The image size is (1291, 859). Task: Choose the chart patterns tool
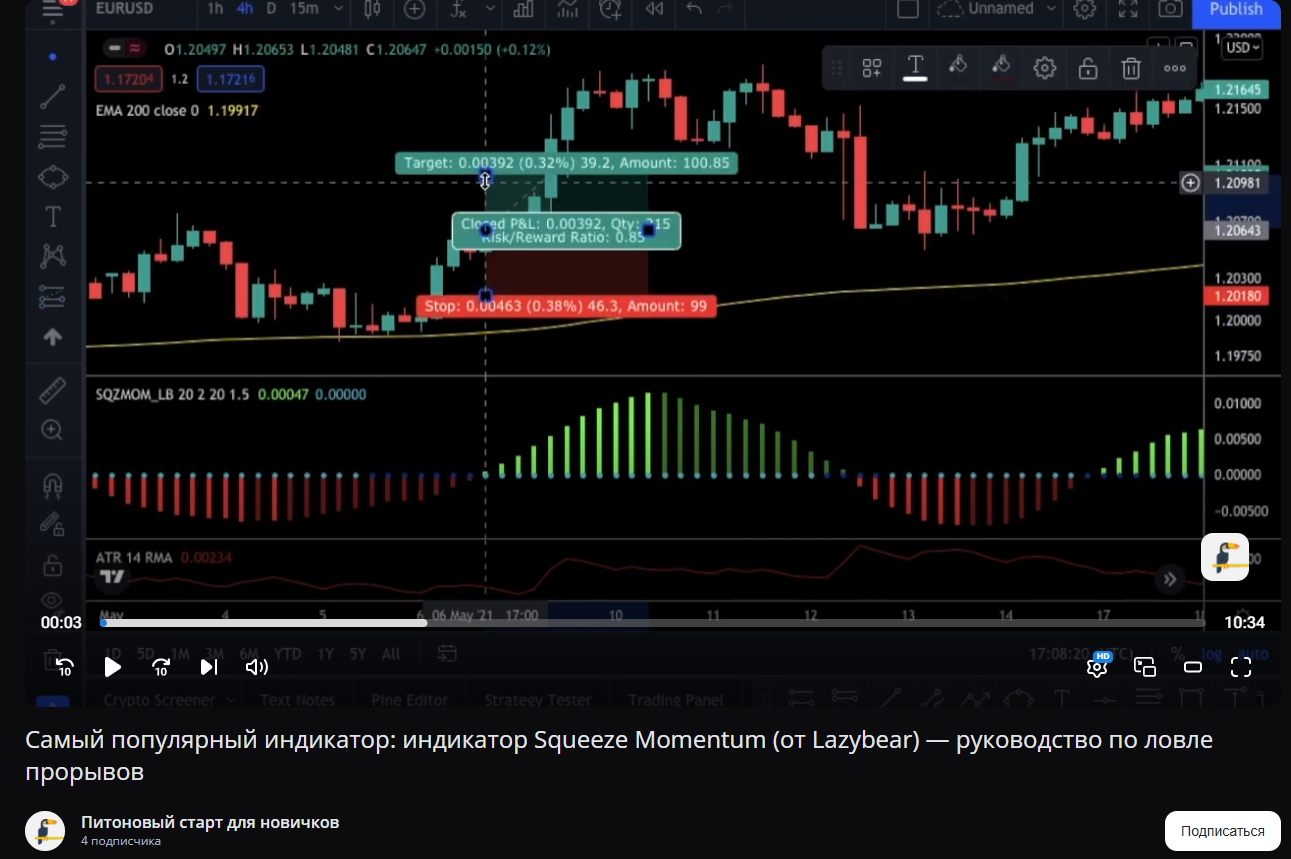pyautogui.click(x=52, y=257)
